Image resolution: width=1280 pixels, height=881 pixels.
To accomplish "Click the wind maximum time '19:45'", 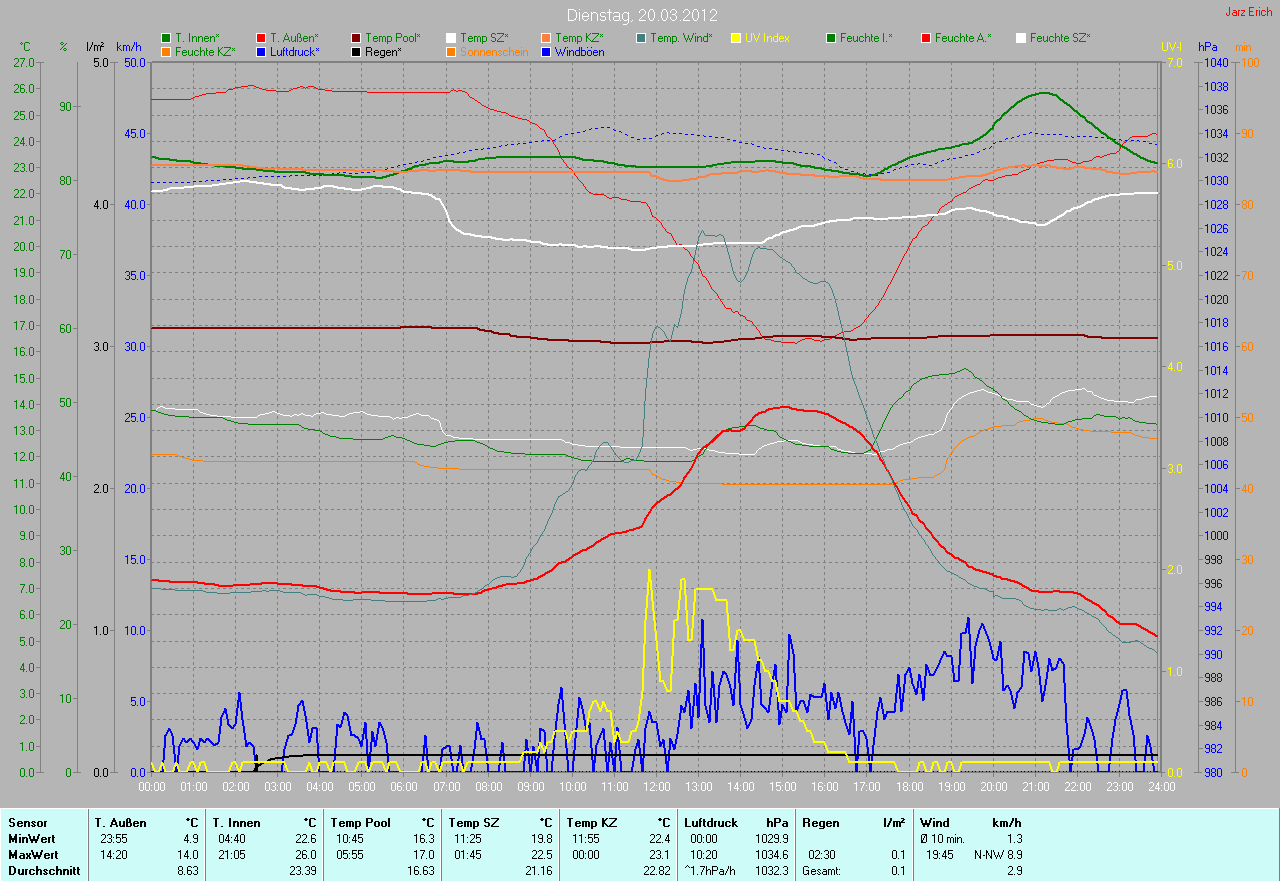I will [x=939, y=855].
